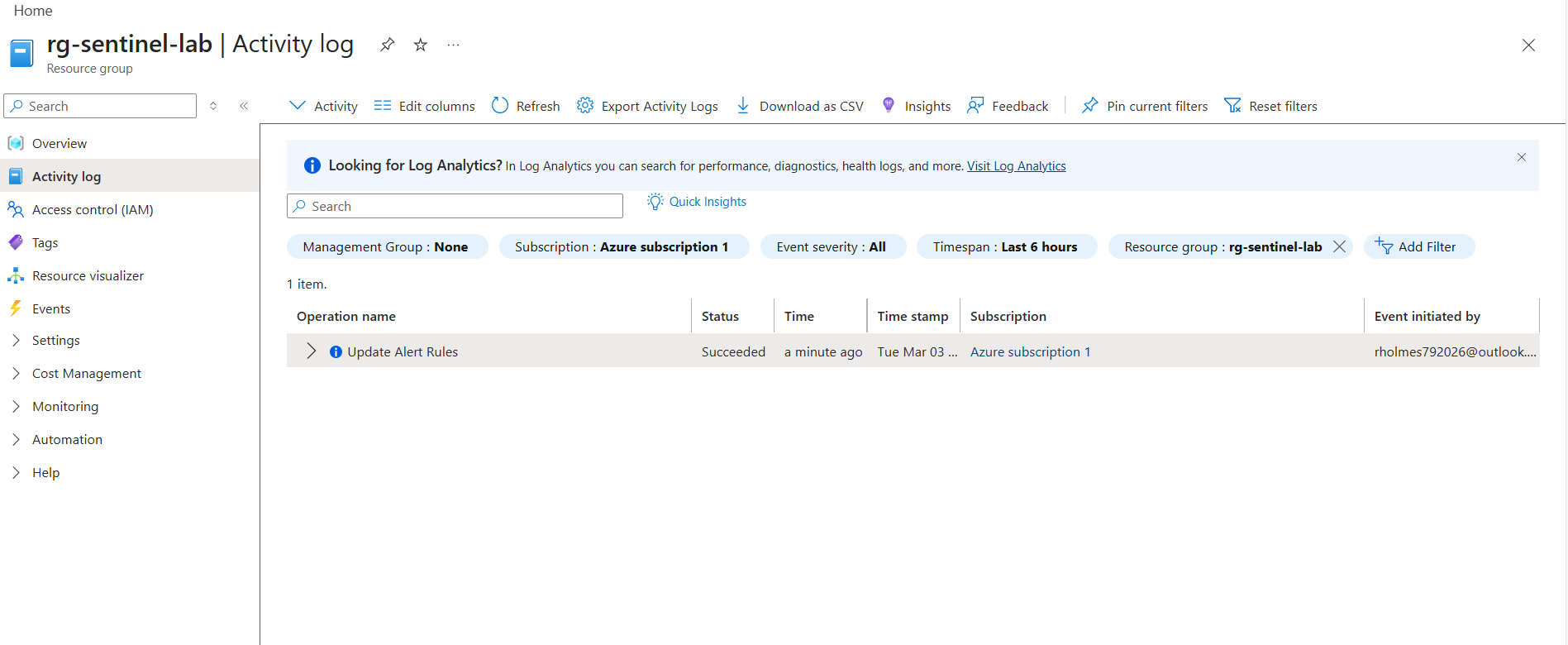Click the Export Activity Logs gear icon

point(585,106)
